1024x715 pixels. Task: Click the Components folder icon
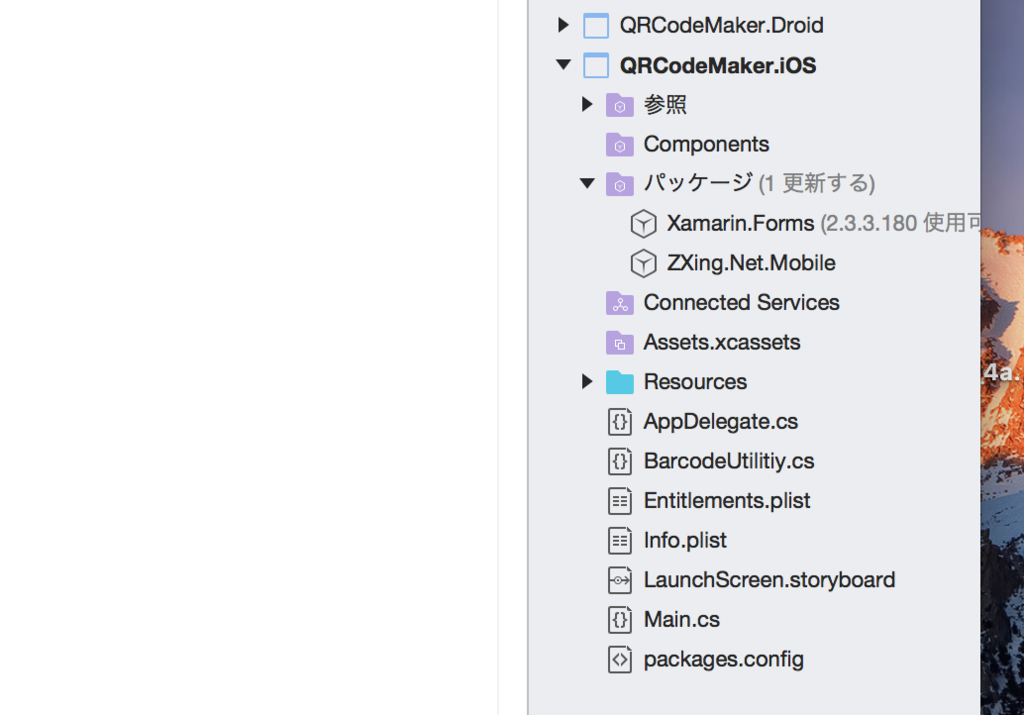pos(620,144)
